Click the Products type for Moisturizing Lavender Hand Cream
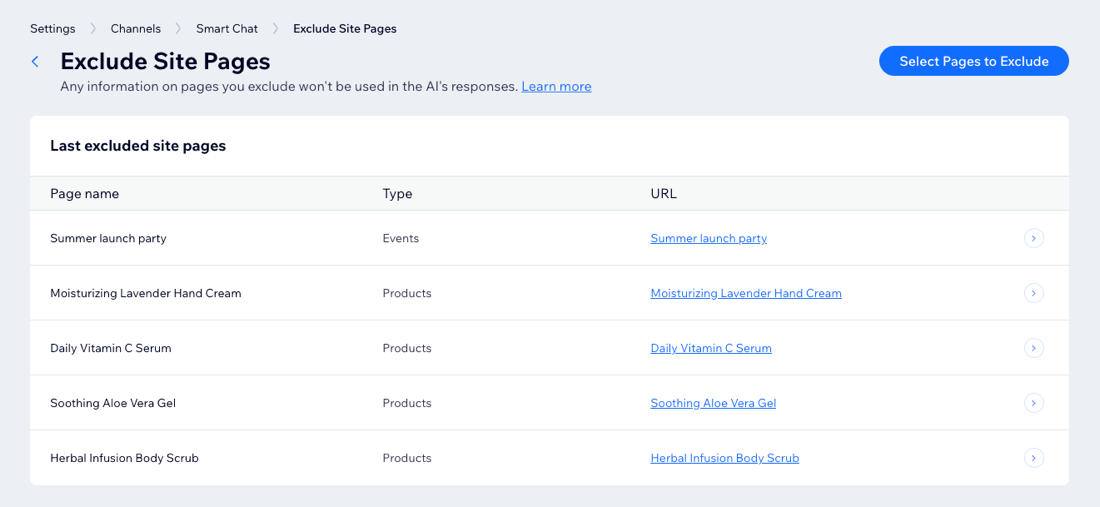Viewport: 1100px width, 507px height. [407, 293]
